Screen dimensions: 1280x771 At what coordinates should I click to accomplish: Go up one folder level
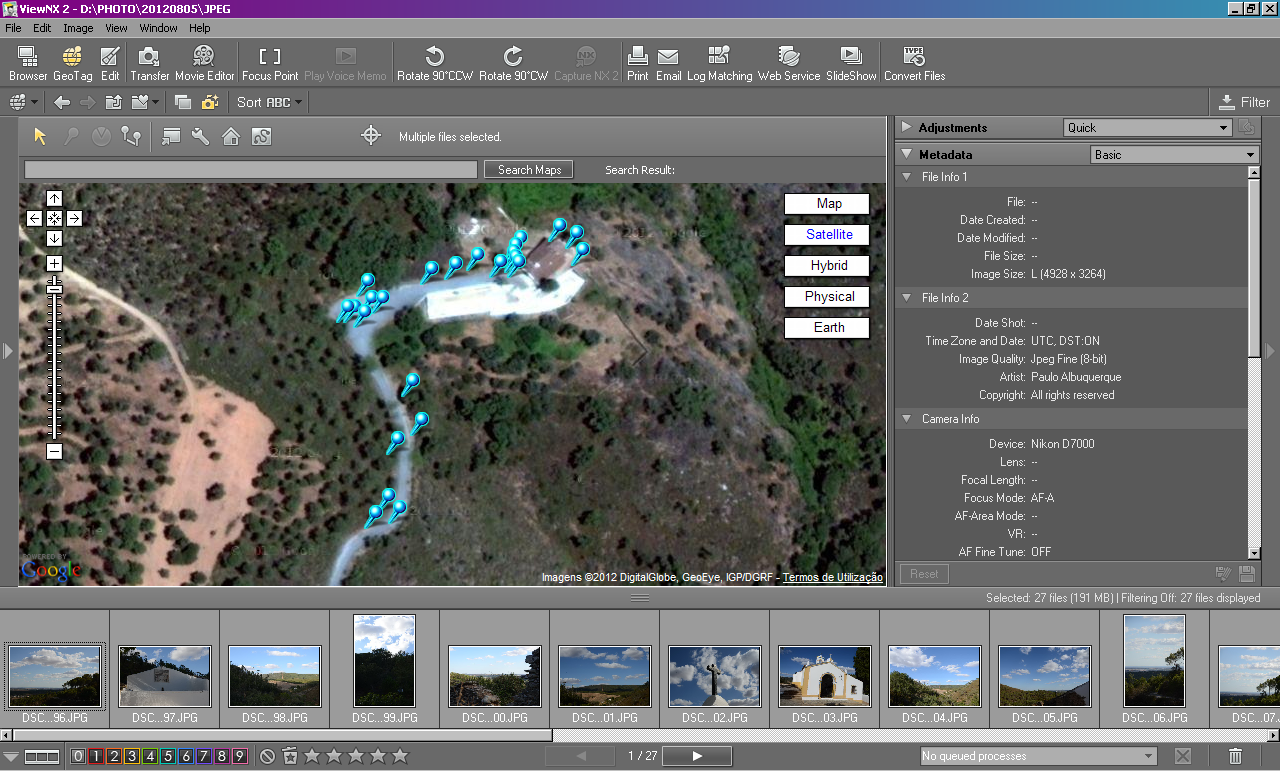point(113,102)
